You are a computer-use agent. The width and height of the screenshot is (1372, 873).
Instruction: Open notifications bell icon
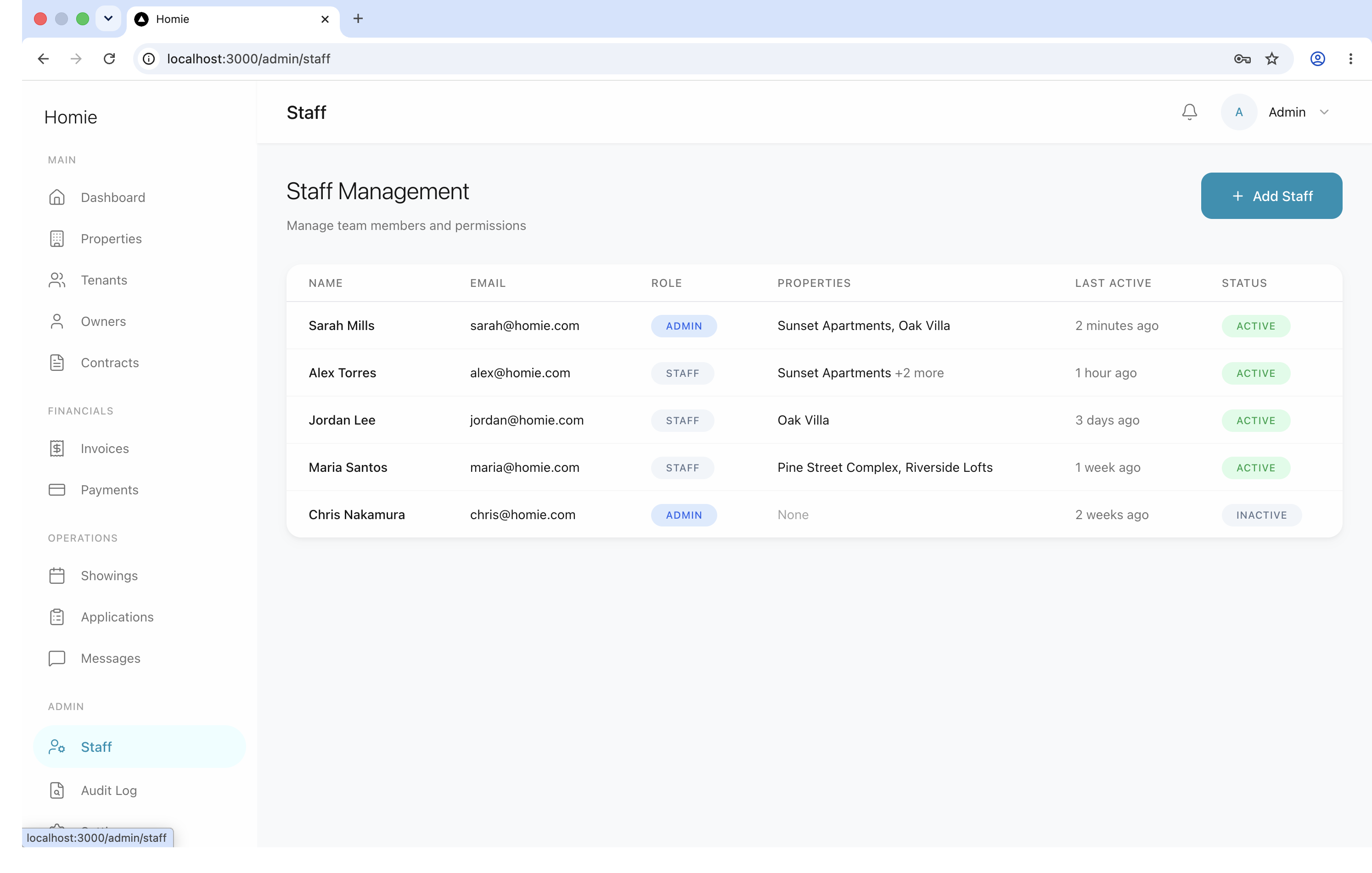[1189, 112]
